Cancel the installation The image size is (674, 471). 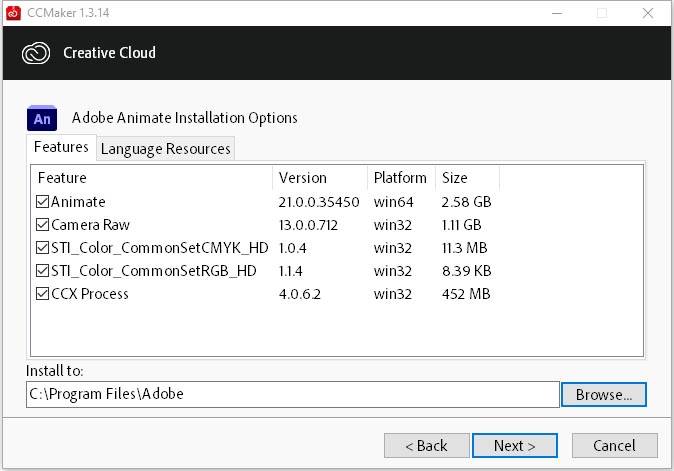click(x=614, y=446)
